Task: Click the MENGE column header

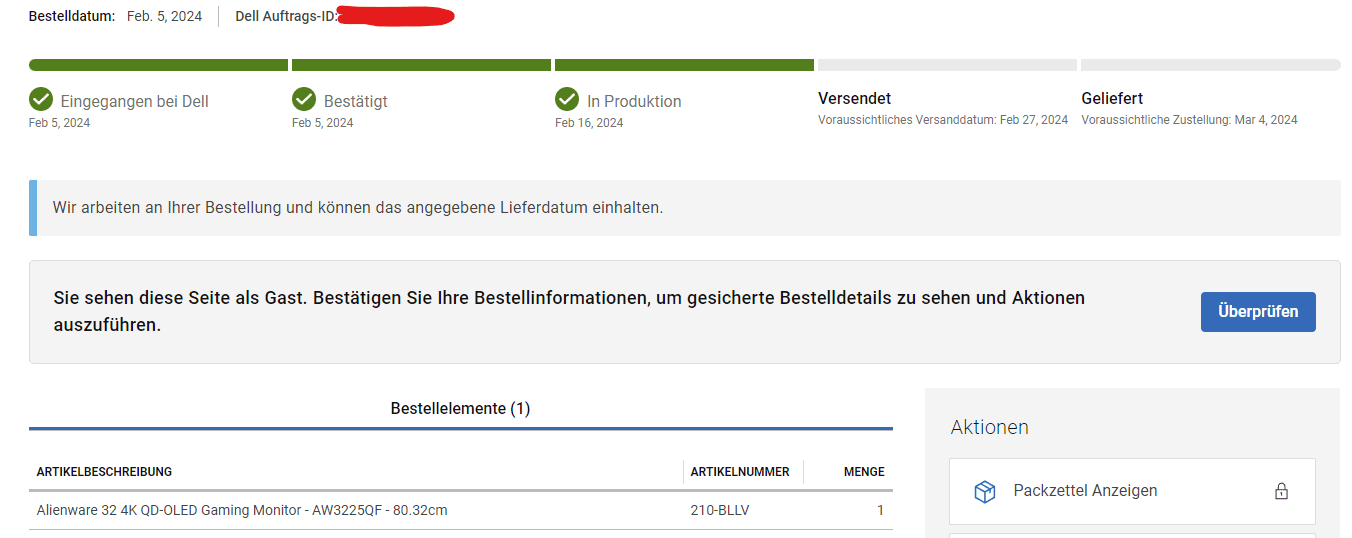Action: (x=864, y=472)
